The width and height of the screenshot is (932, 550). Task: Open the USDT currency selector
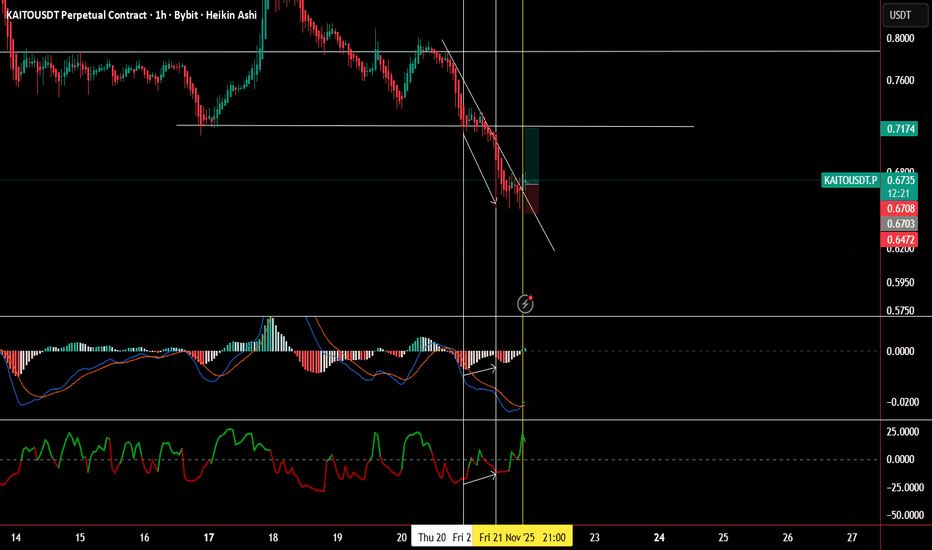[x=905, y=15]
